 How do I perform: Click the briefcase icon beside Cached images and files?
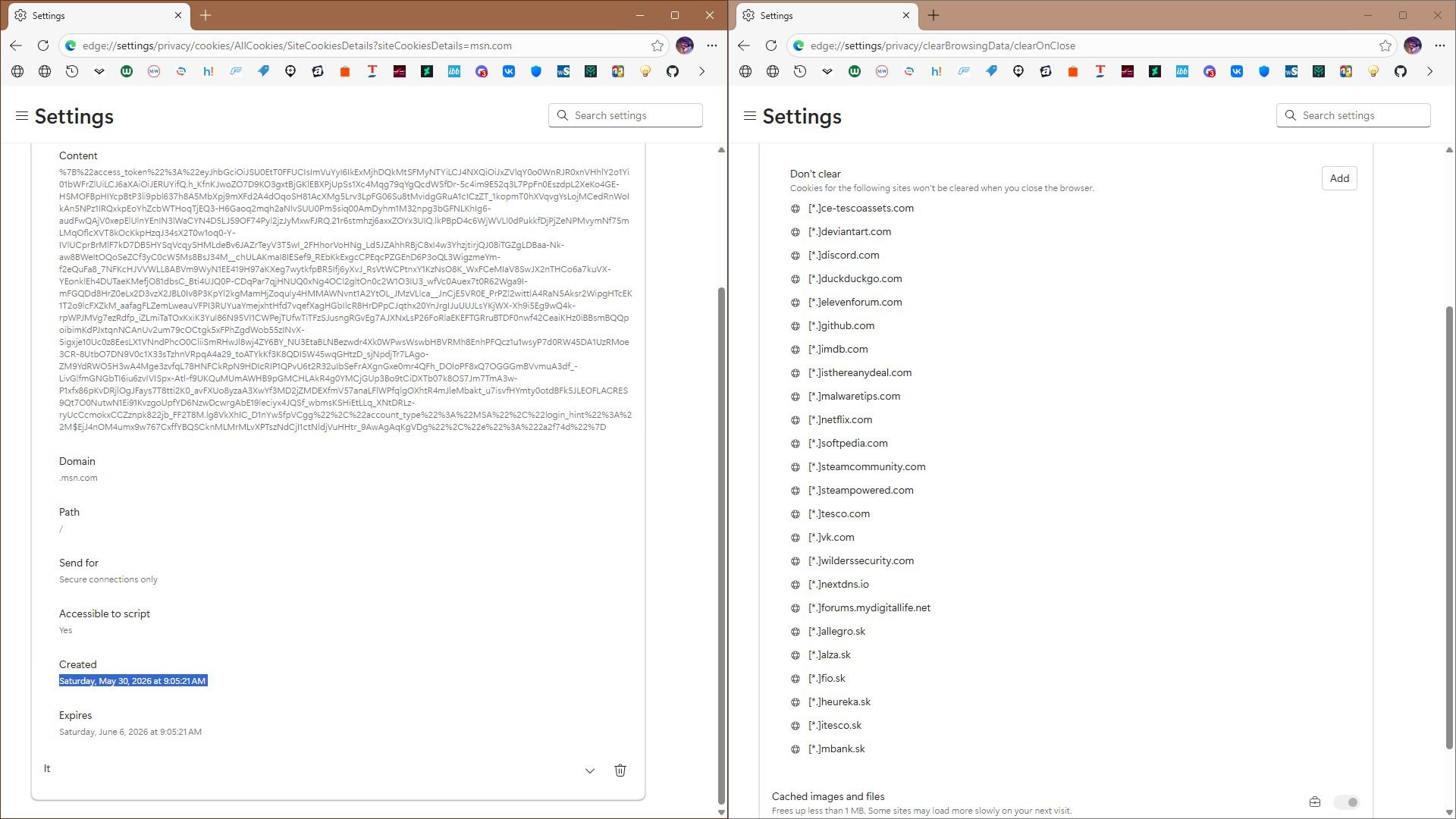(x=1315, y=802)
